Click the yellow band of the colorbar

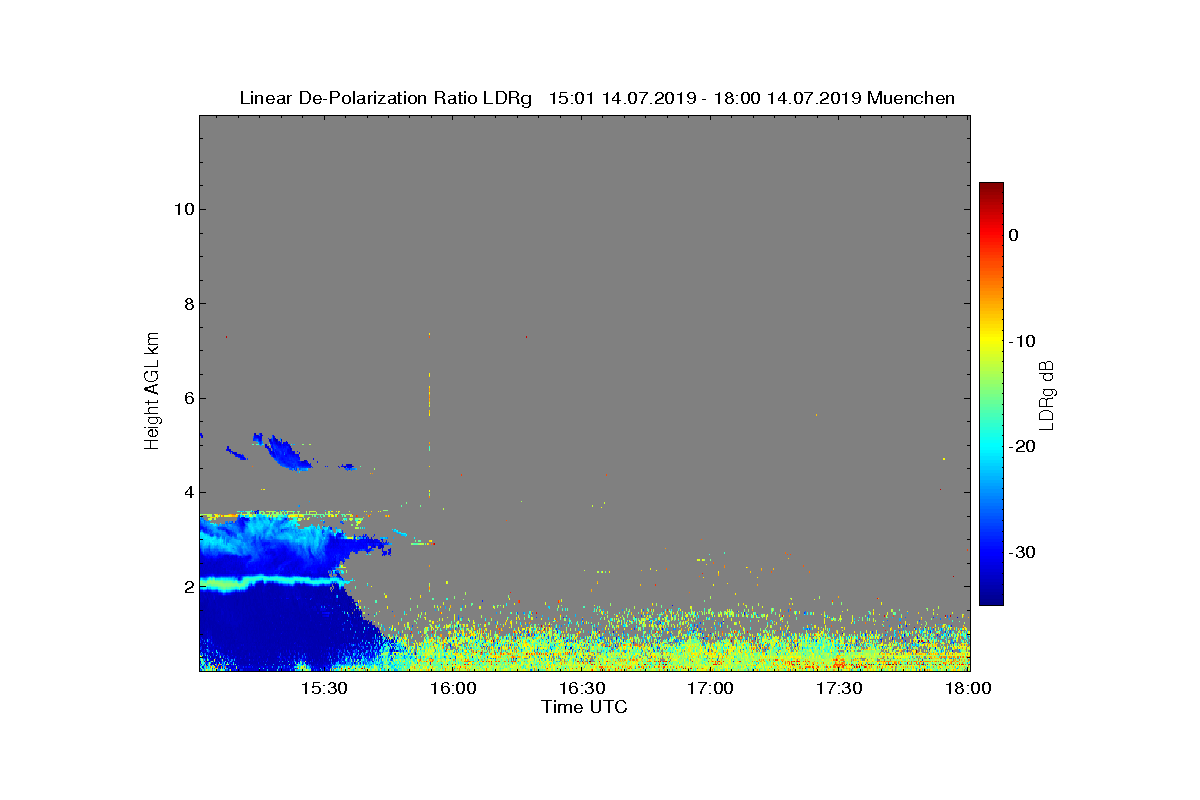(991, 341)
